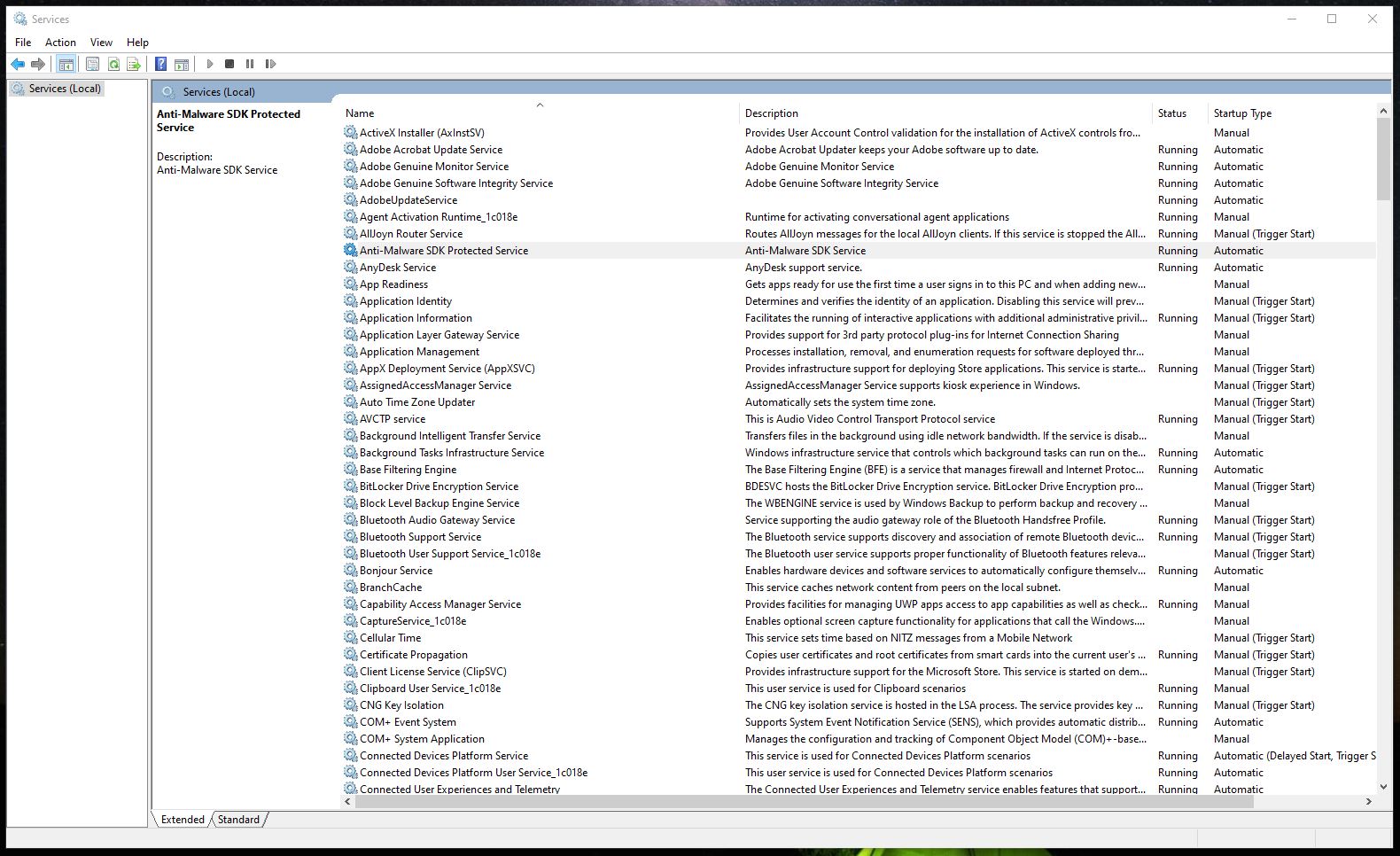Click the Back arrow toolbar icon
The width and height of the screenshot is (1400, 856).
pos(18,64)
